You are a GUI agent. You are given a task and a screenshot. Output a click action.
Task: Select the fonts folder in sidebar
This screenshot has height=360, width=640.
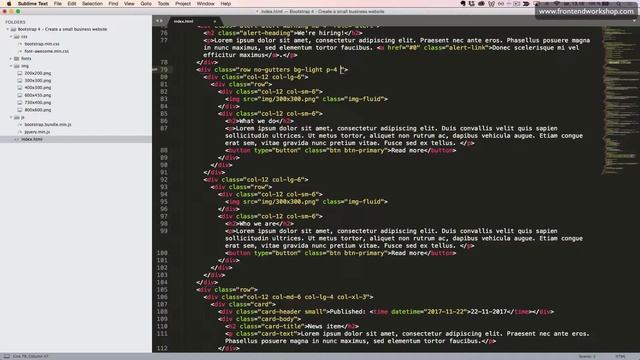click(x=26, y=59)
